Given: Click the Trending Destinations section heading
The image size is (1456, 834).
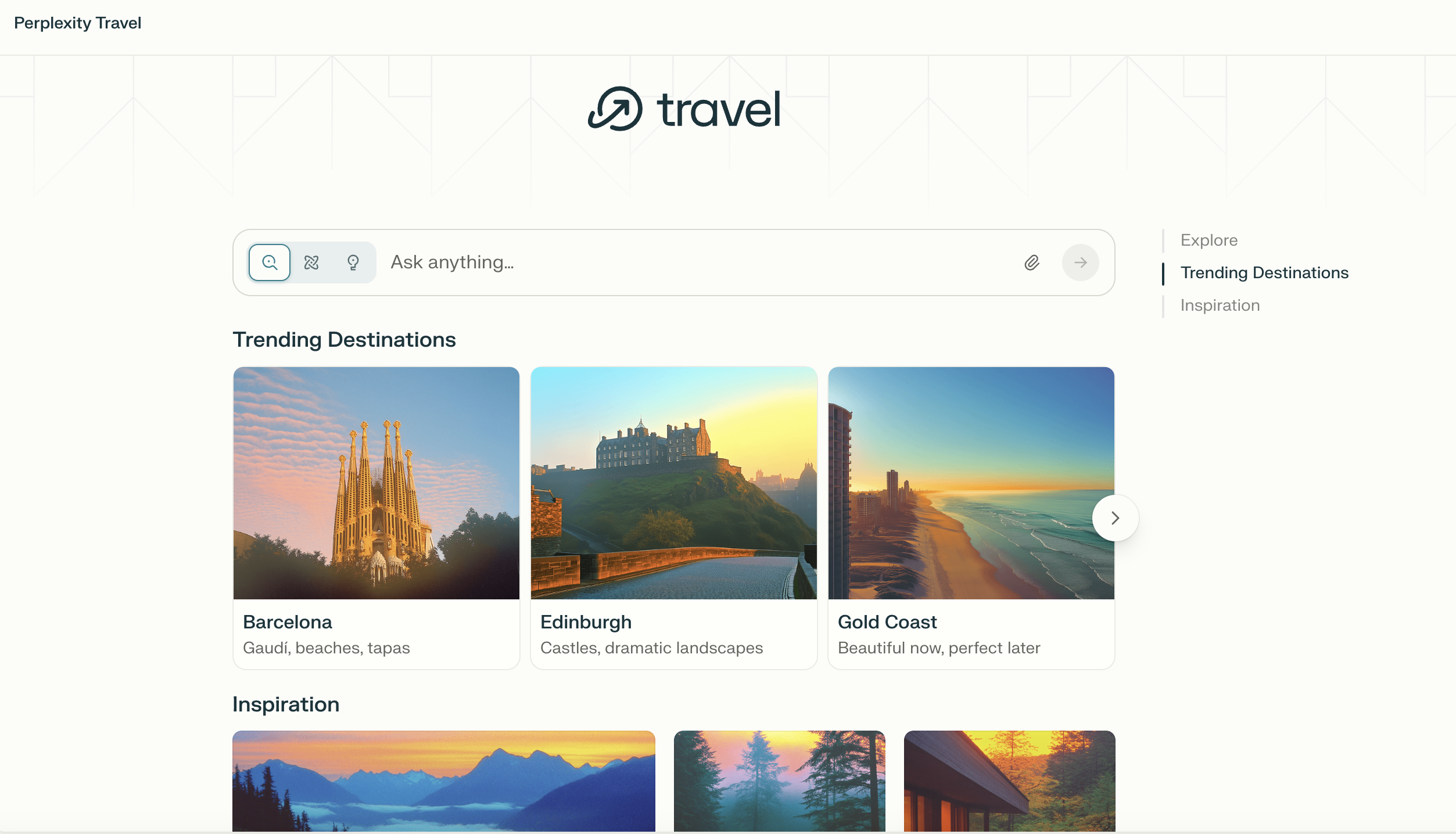Looking at the screenshot, I should tap(344, 340).
